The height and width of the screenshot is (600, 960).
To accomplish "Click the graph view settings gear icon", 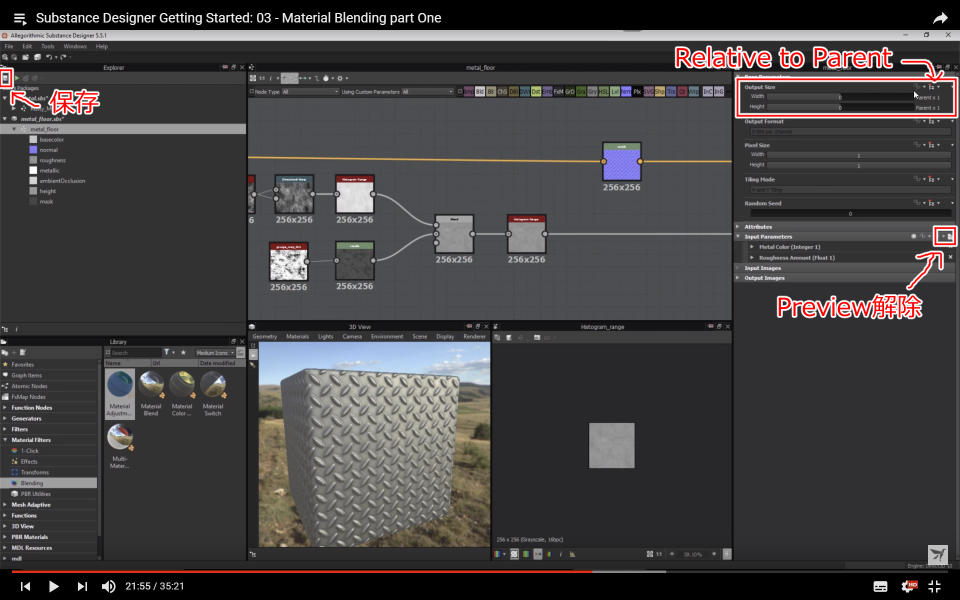I will 340,78.
